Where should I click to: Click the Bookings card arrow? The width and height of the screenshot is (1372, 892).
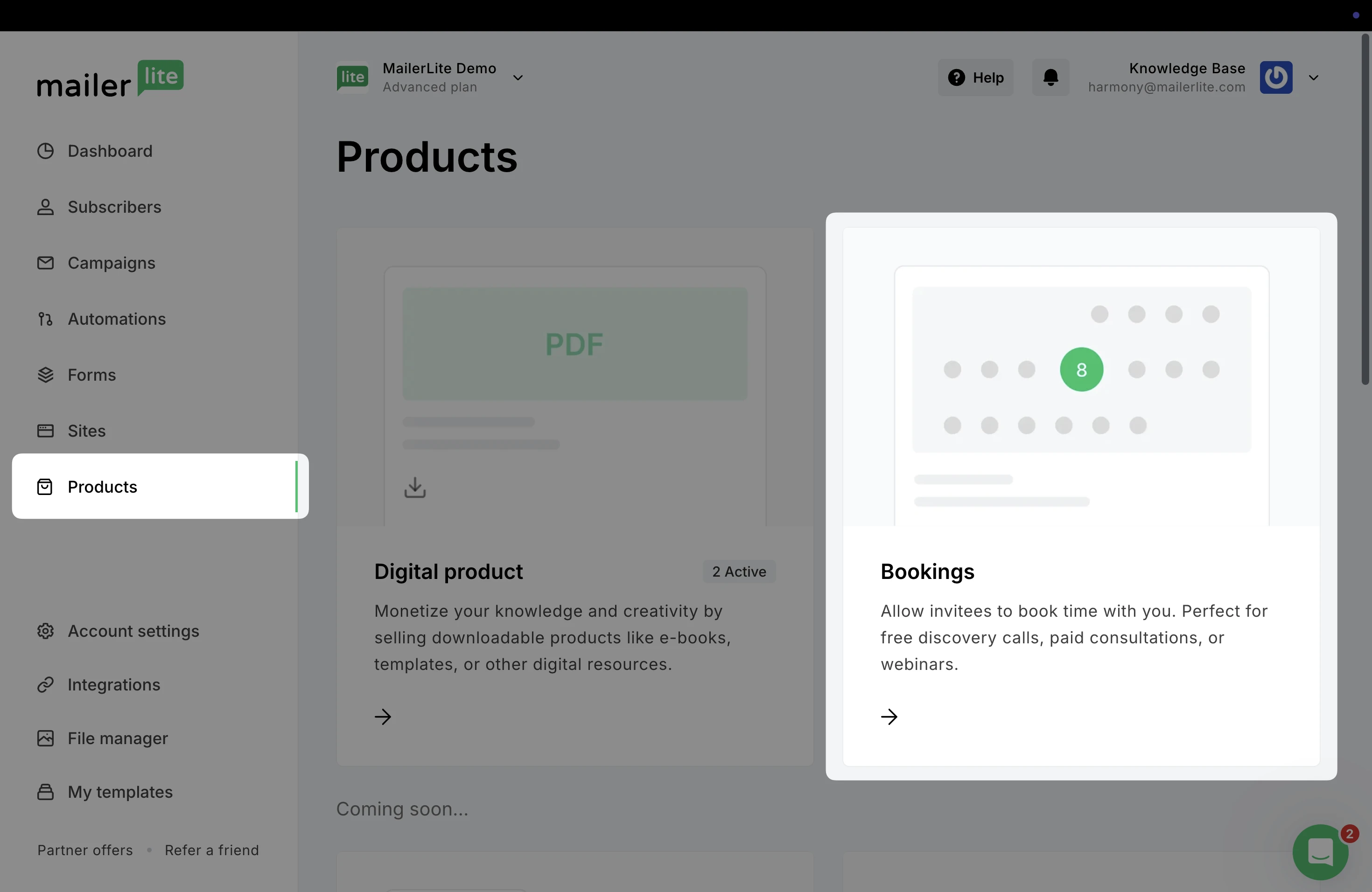[889, 717]
